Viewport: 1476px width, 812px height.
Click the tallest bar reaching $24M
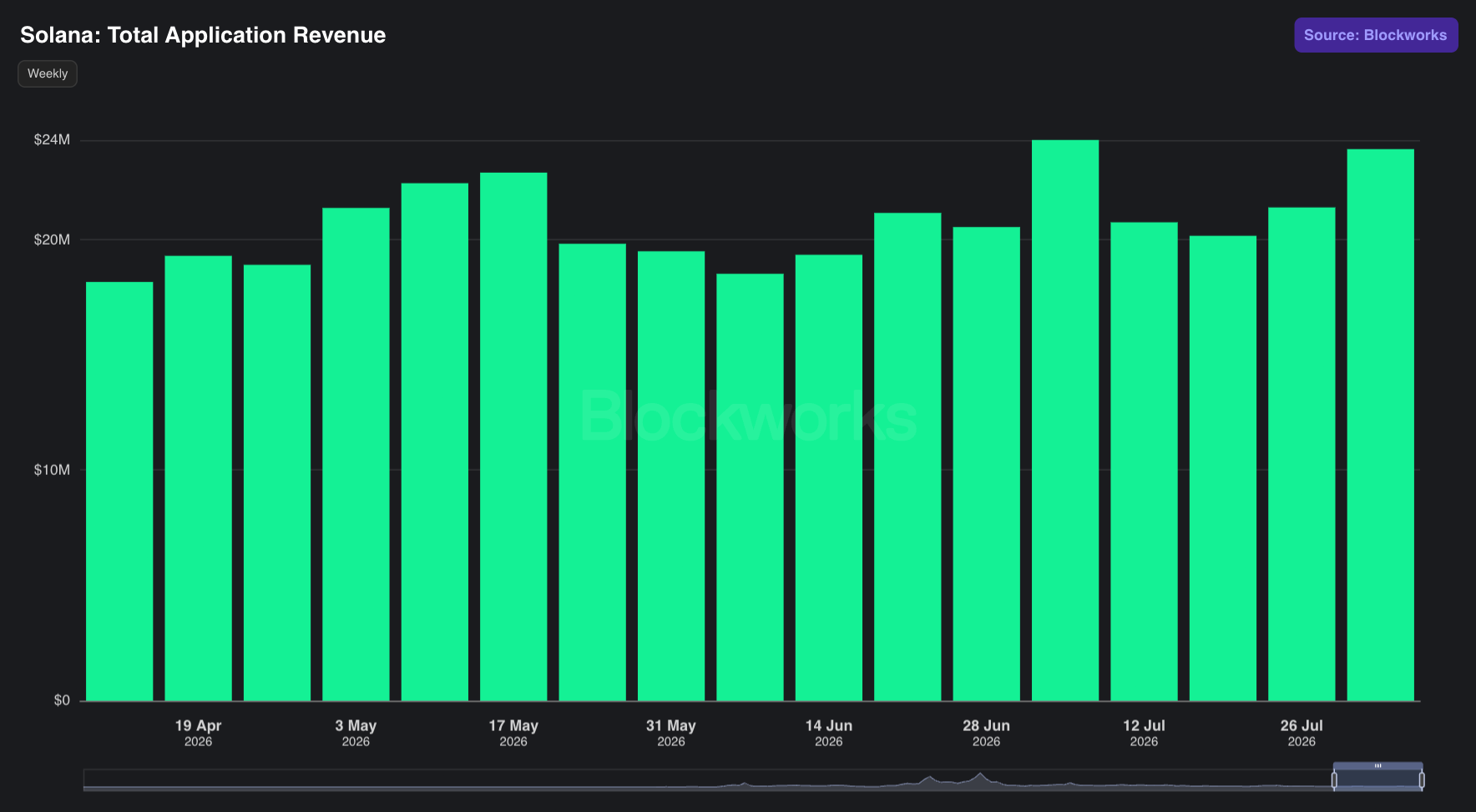click(1065, 421)
